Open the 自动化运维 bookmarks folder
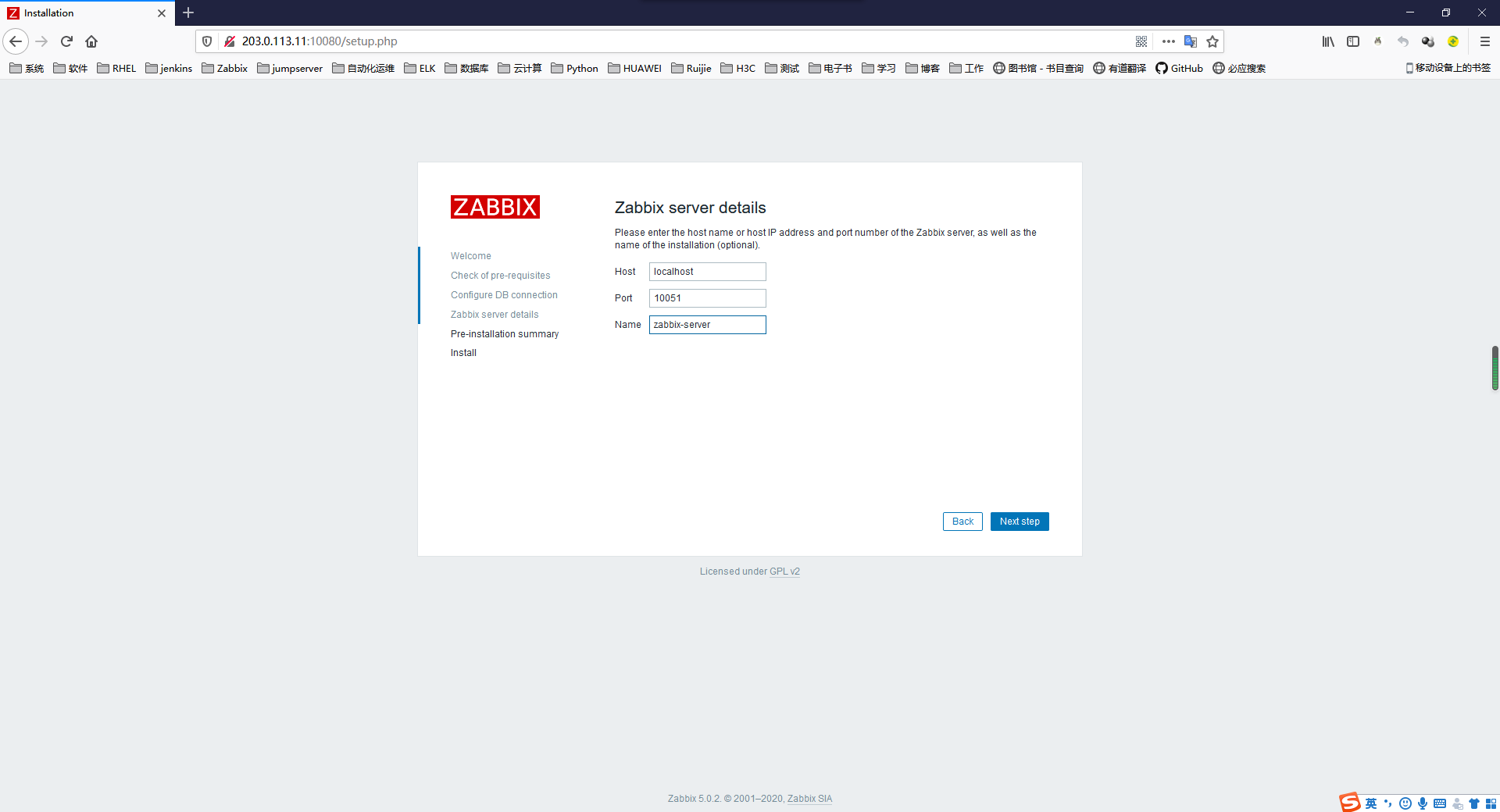1500x812 pixels. [363, 68]
